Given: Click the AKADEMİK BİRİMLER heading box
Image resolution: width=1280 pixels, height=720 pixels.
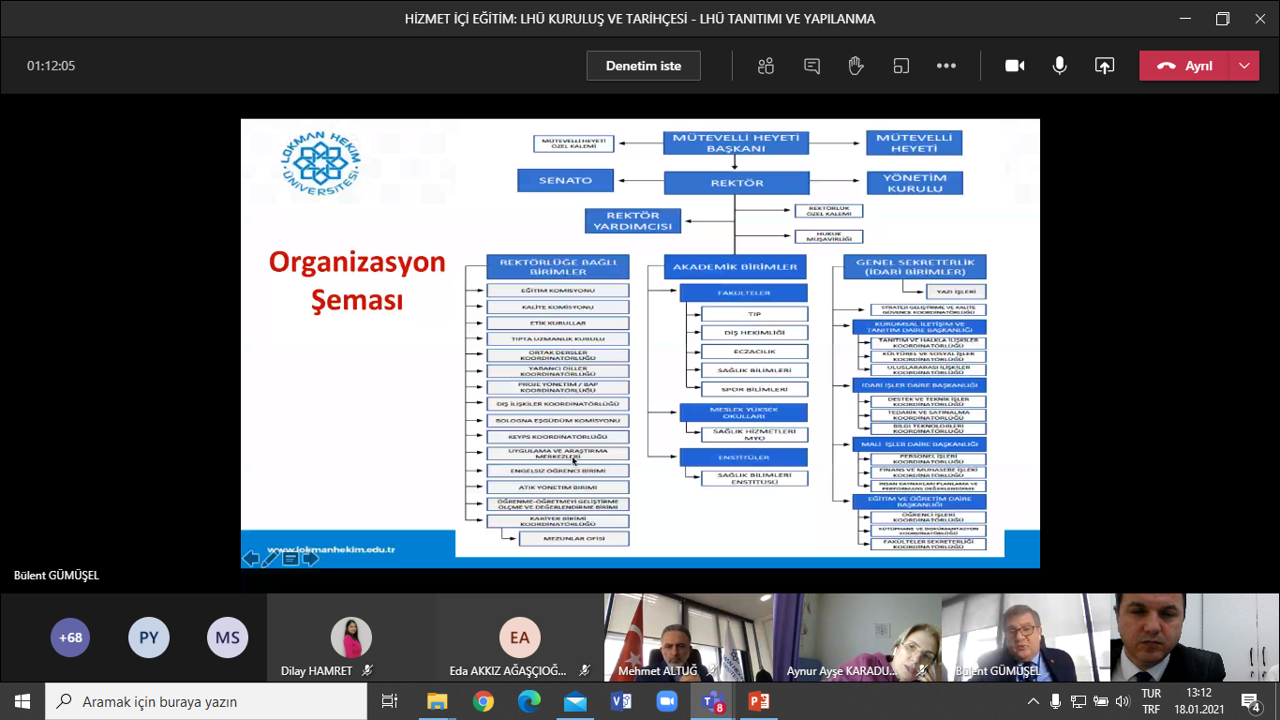Looking at the screenshot, I should coord(736,267).
